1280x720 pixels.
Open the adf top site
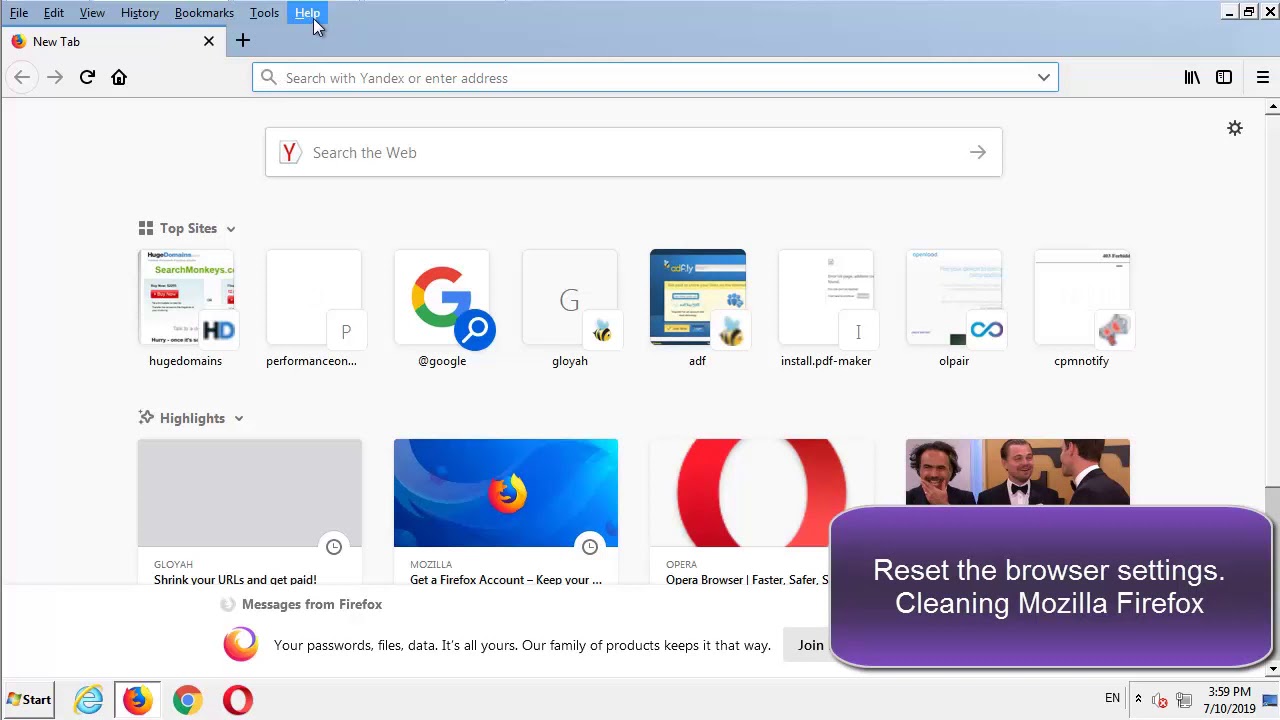tap(698, 308)
